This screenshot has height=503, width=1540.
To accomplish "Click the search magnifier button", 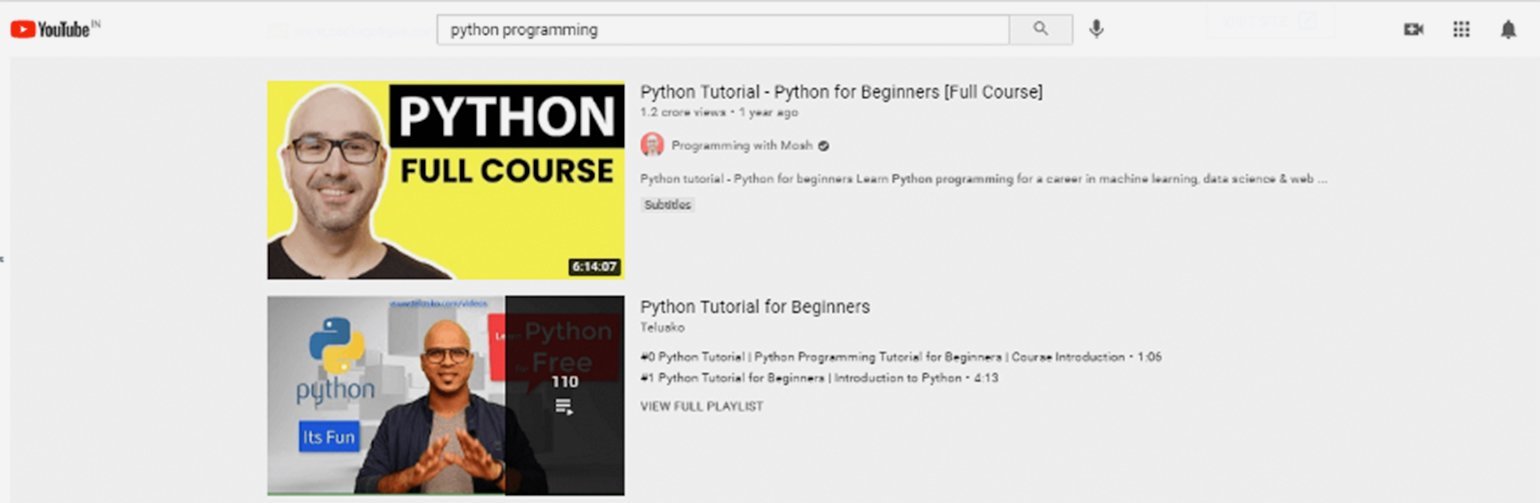I will [x=1041, y=29].
